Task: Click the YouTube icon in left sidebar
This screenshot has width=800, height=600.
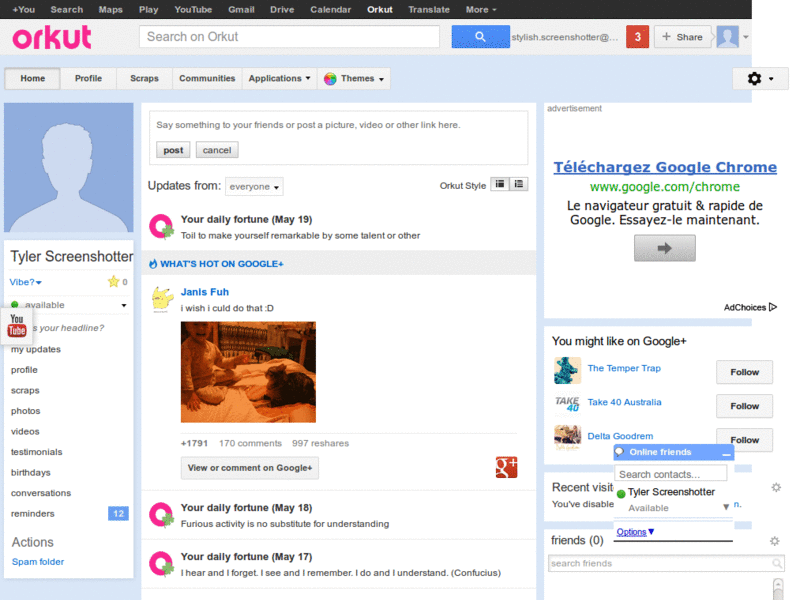Action: tap(17, 326)
